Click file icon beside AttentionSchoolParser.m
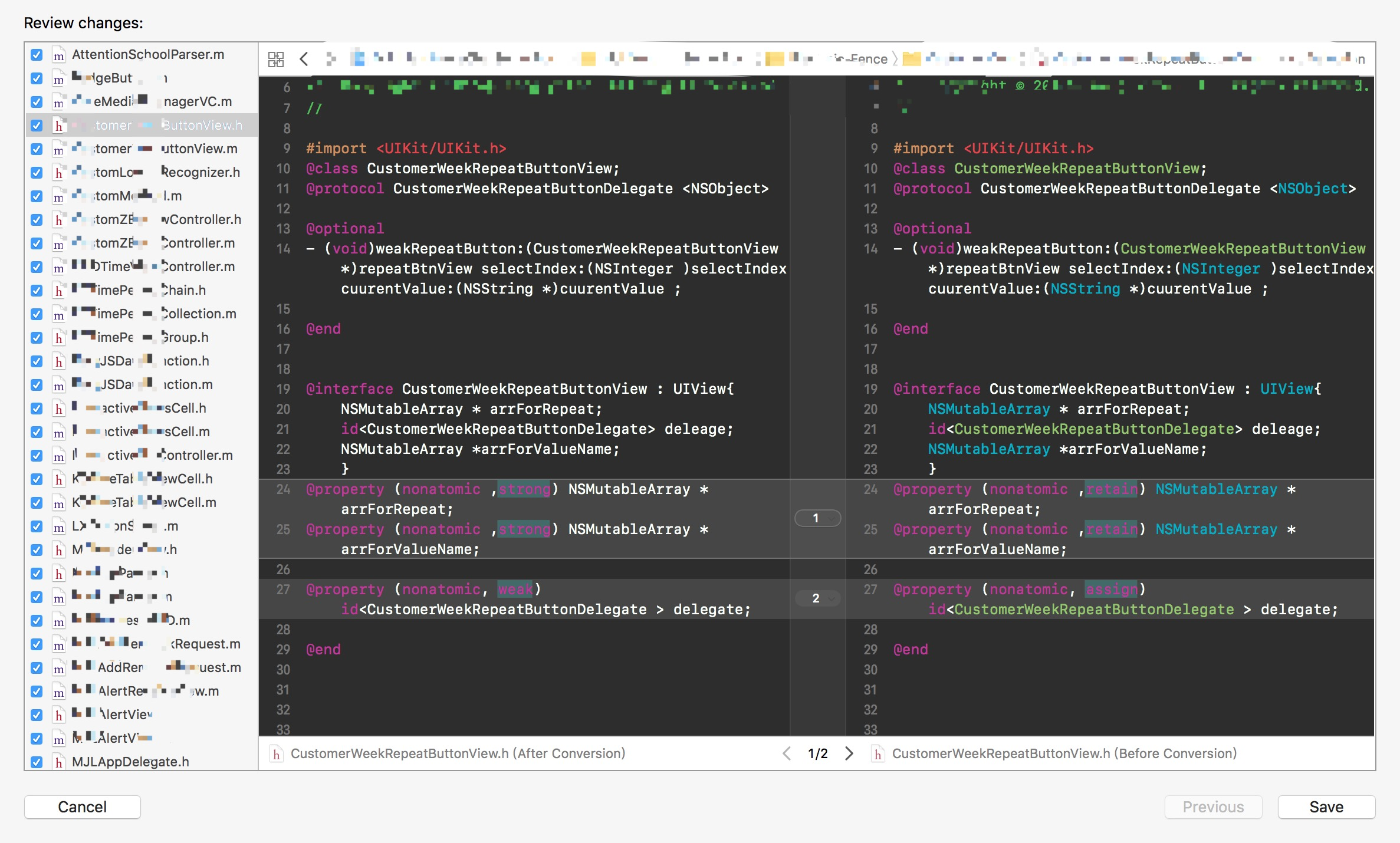This screenshot has height=843, width=1400. 58,55
